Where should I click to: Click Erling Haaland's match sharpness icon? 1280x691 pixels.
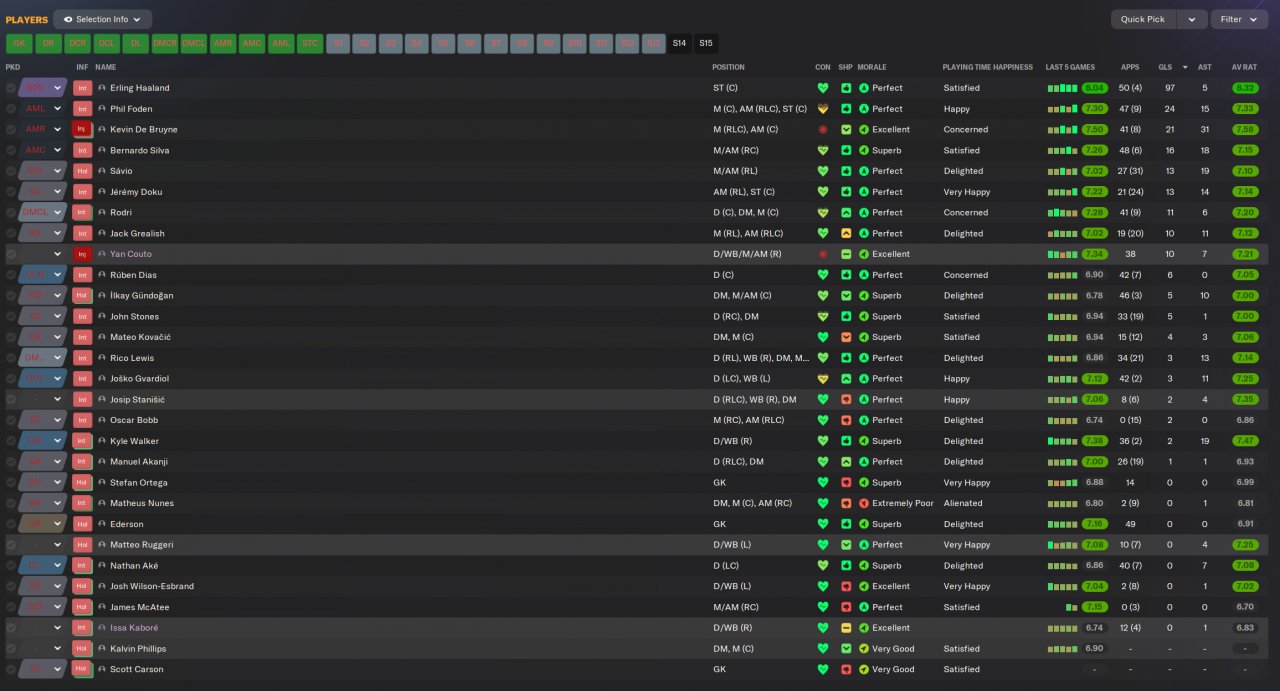(846, 88)
